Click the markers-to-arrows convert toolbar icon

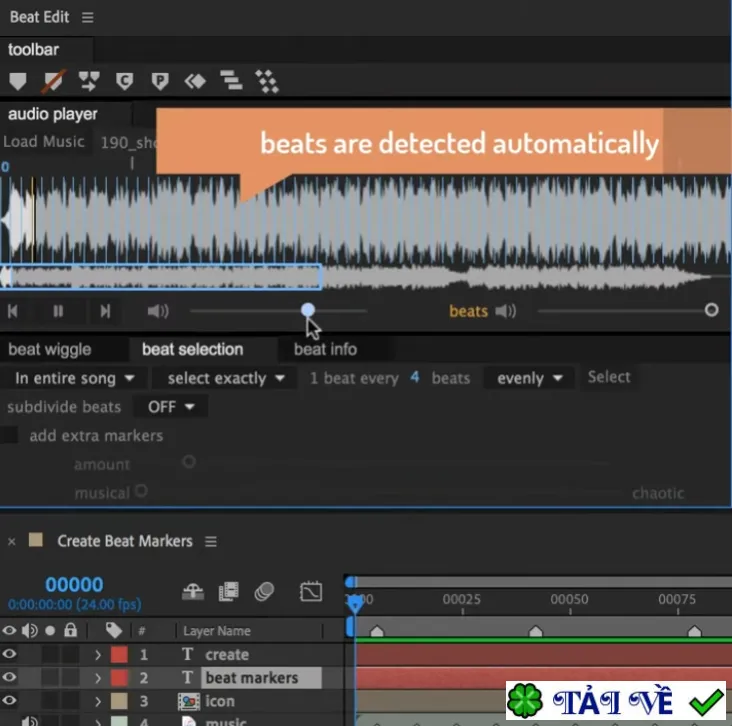point(89,81)
